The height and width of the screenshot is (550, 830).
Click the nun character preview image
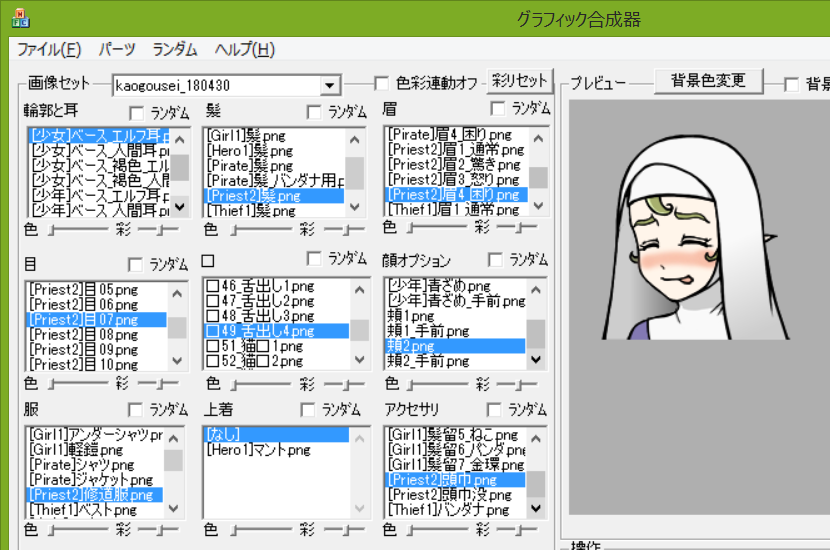(695, 239)
